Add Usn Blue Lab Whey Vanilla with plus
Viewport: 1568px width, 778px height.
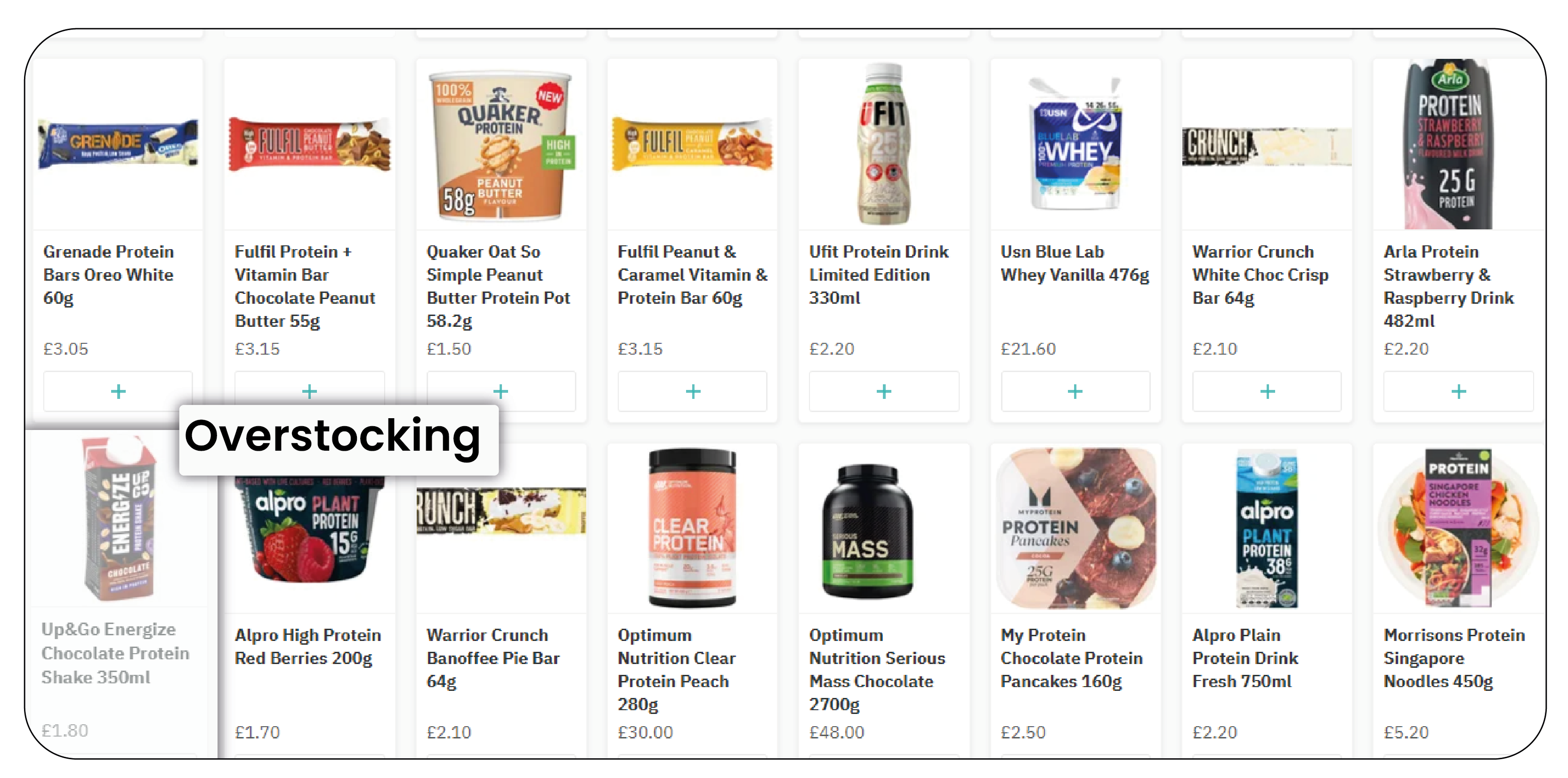pos(1075,391)
